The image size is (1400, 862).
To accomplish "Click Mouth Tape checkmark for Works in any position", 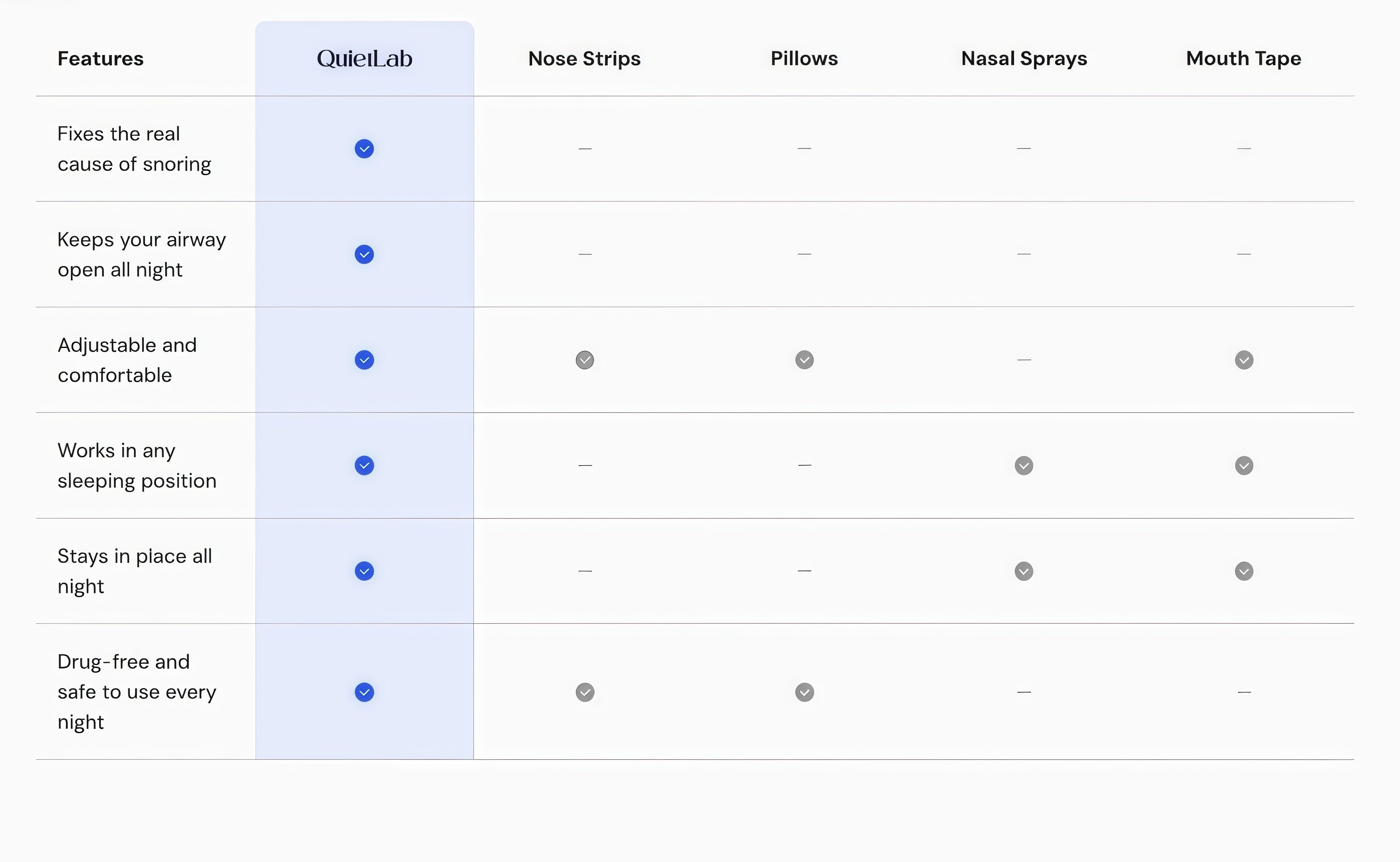I will [x=1244, y=465].
